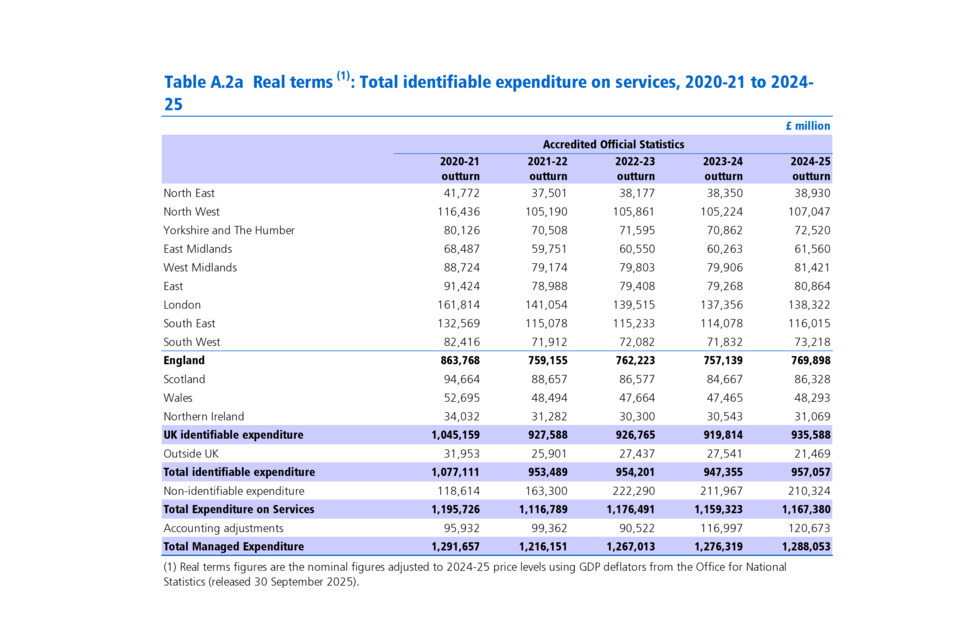Click the Scotland row label
This screenshot has width=960, height=640.
(184, 379)
